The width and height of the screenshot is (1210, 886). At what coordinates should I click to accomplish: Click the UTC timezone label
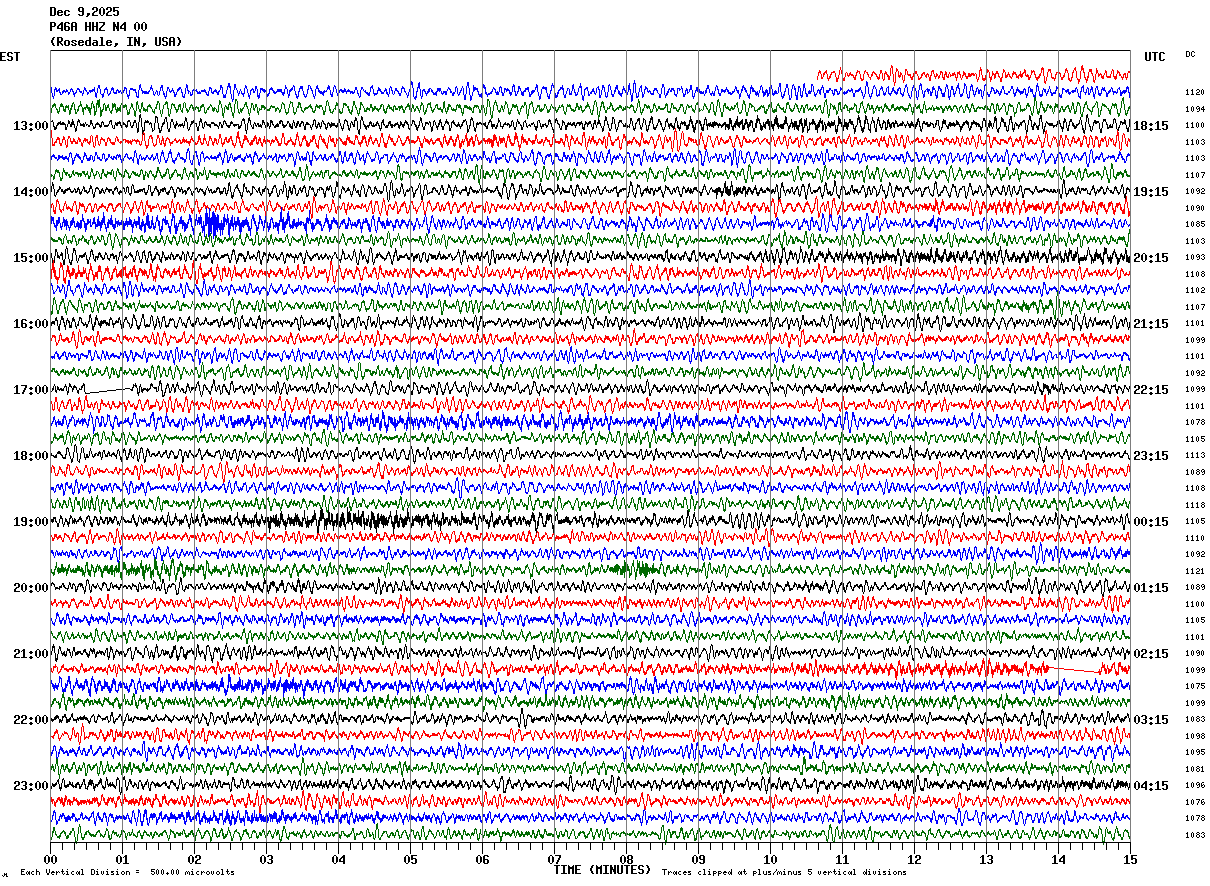(x=1154, y=57)
